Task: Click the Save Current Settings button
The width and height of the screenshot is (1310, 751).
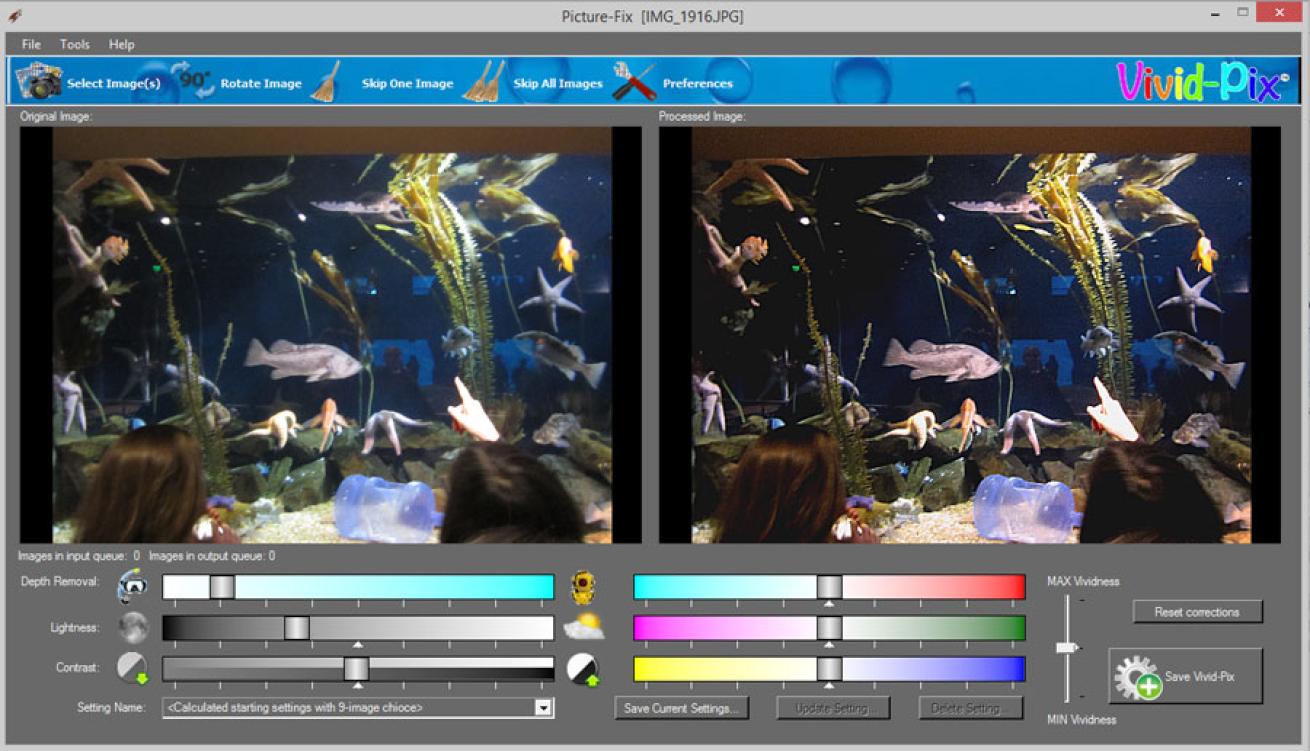Action: pyautogui.click(x=680, y=708)
